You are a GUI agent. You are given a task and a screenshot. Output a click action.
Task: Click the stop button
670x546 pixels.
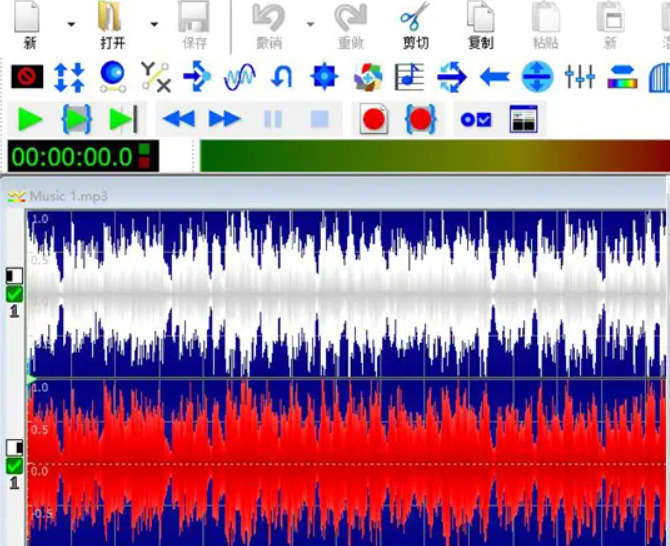coord(320,119)
